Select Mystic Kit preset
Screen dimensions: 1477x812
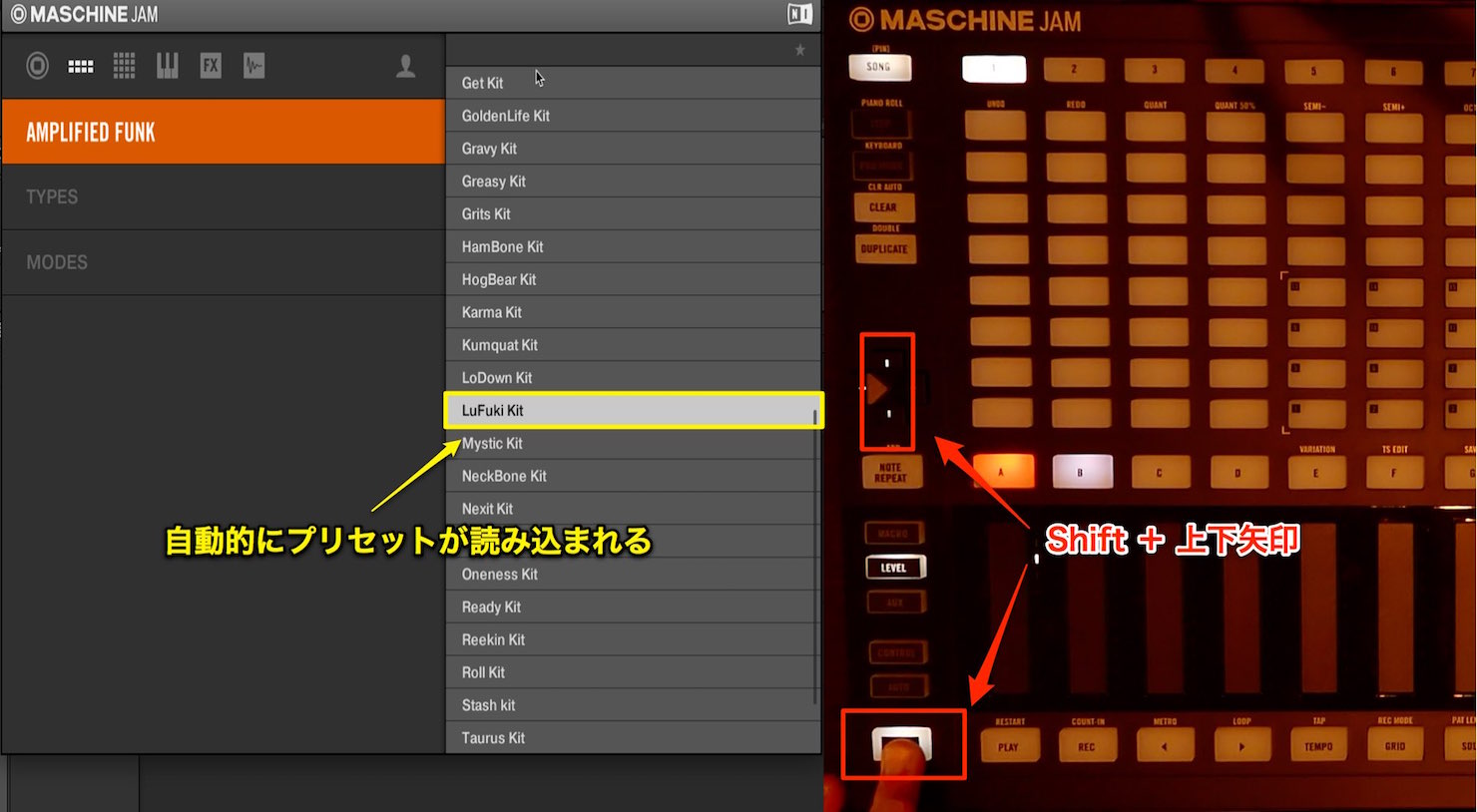tap(633, 443)
